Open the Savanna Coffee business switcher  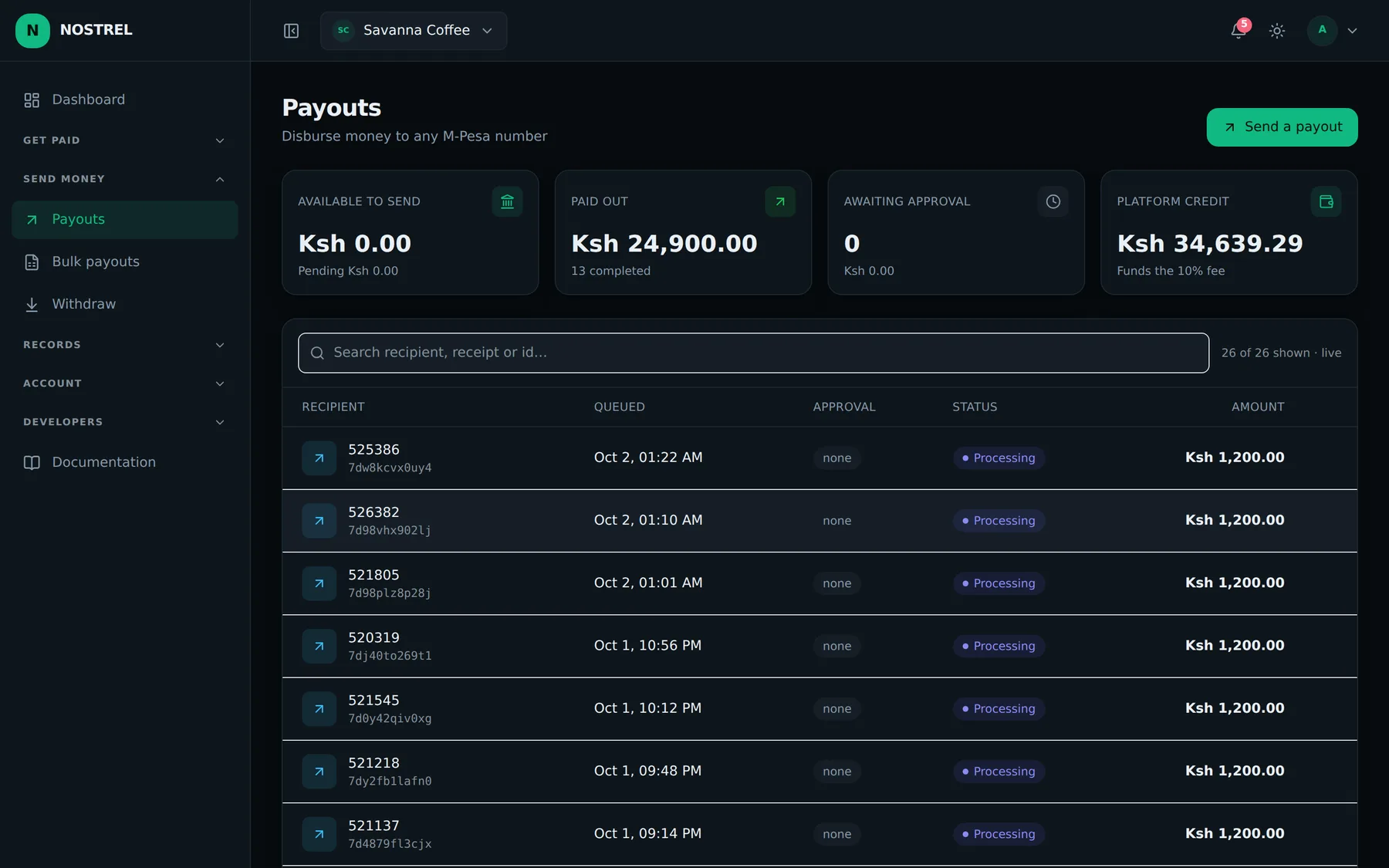click(414, 31)
